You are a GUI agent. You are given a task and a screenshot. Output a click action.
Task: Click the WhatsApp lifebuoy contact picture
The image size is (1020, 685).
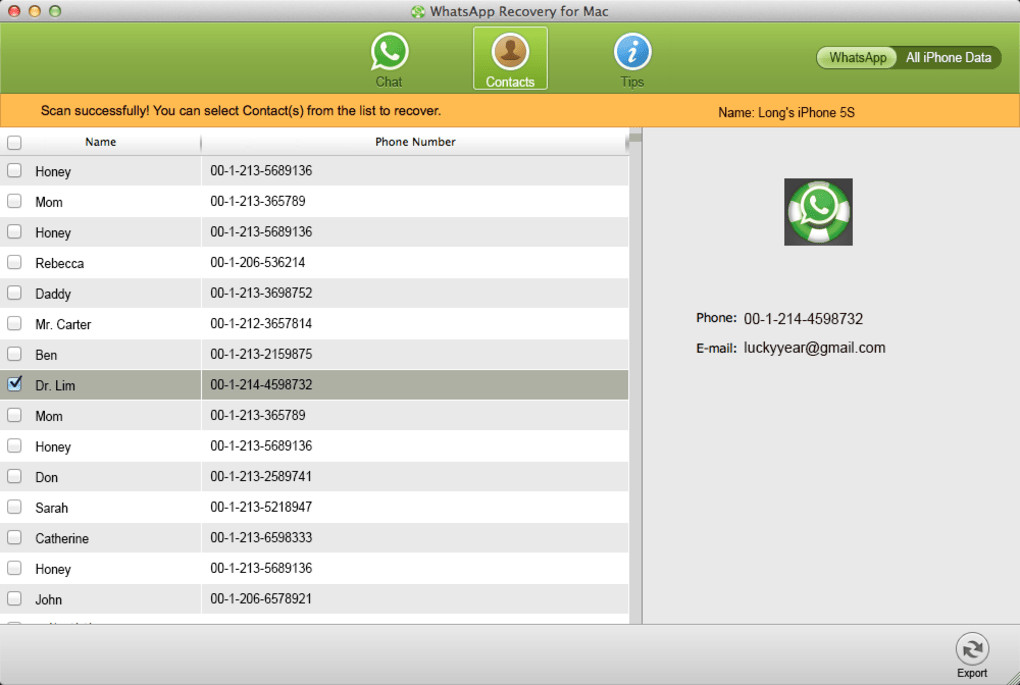[818, 212]
